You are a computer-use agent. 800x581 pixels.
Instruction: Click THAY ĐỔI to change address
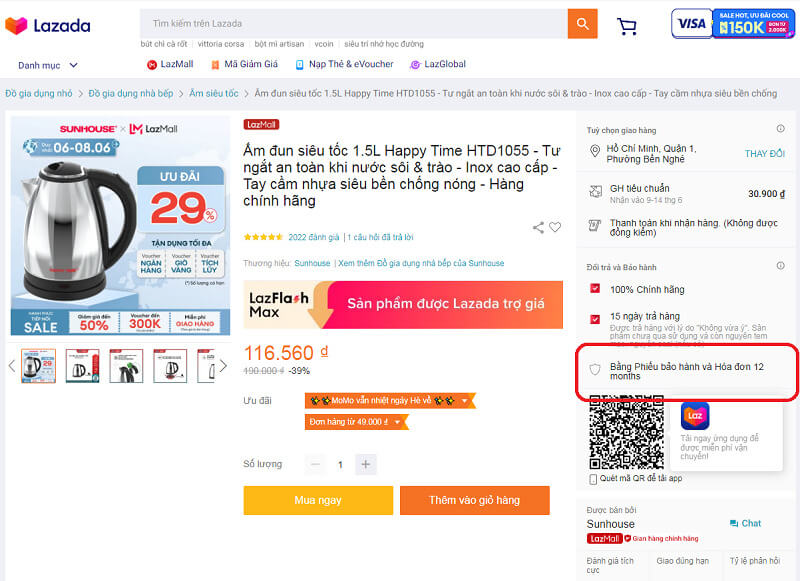(x=765, y=154)
